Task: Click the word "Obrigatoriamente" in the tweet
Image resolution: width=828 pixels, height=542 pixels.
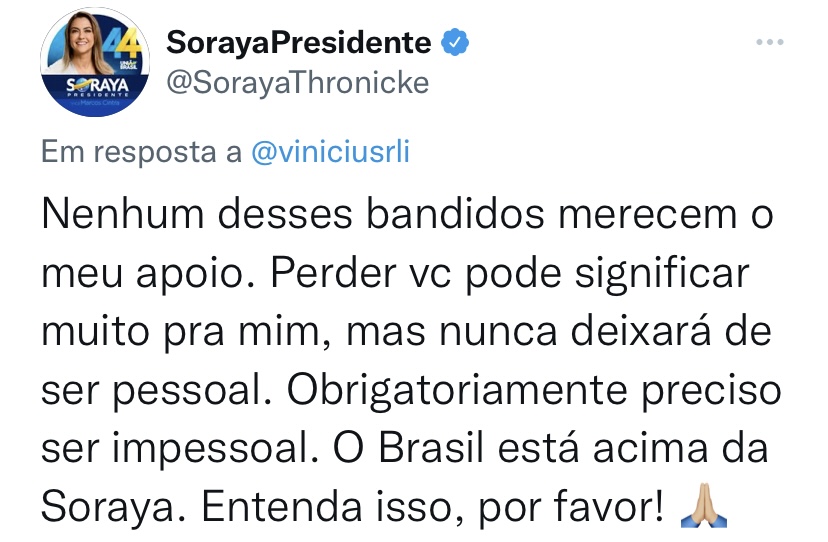Action: tap(457, 391)
